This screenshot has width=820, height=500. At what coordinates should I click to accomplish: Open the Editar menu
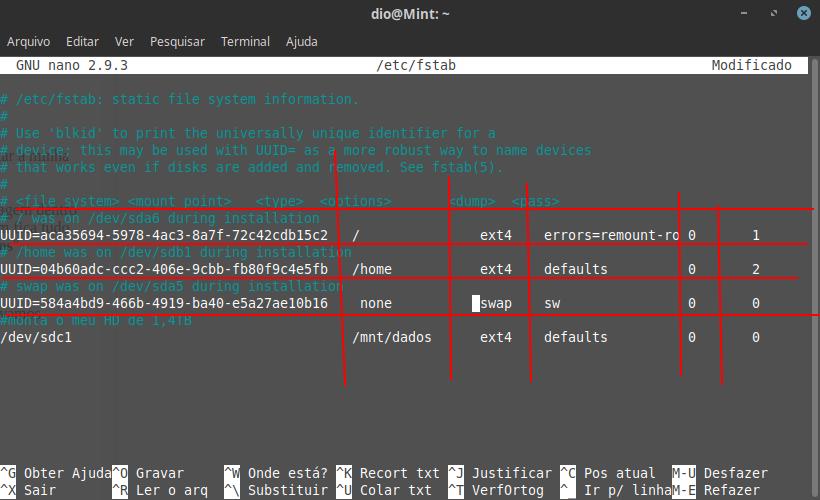[x=82, y=42]
